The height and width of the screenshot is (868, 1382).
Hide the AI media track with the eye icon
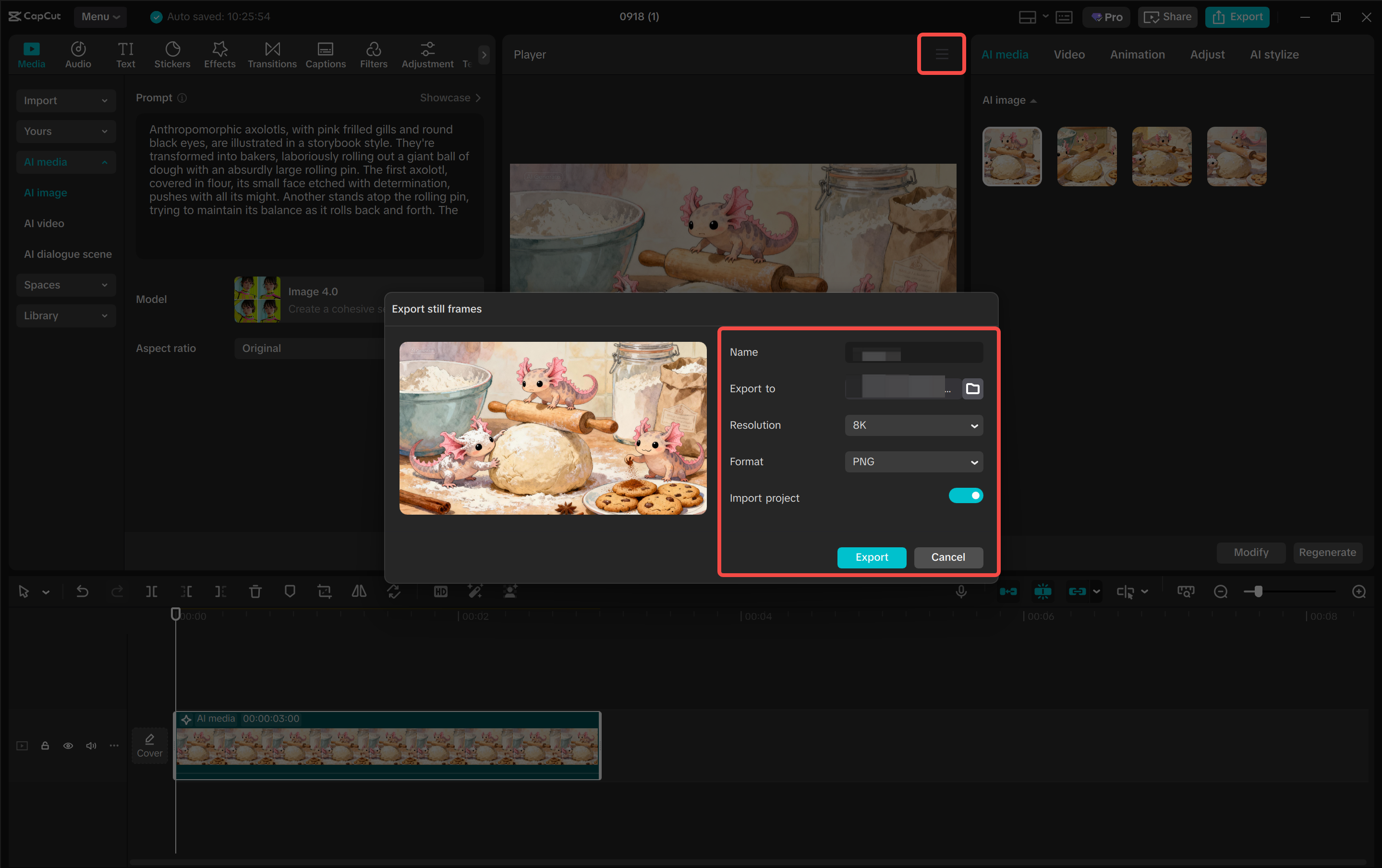pos(68,746)
